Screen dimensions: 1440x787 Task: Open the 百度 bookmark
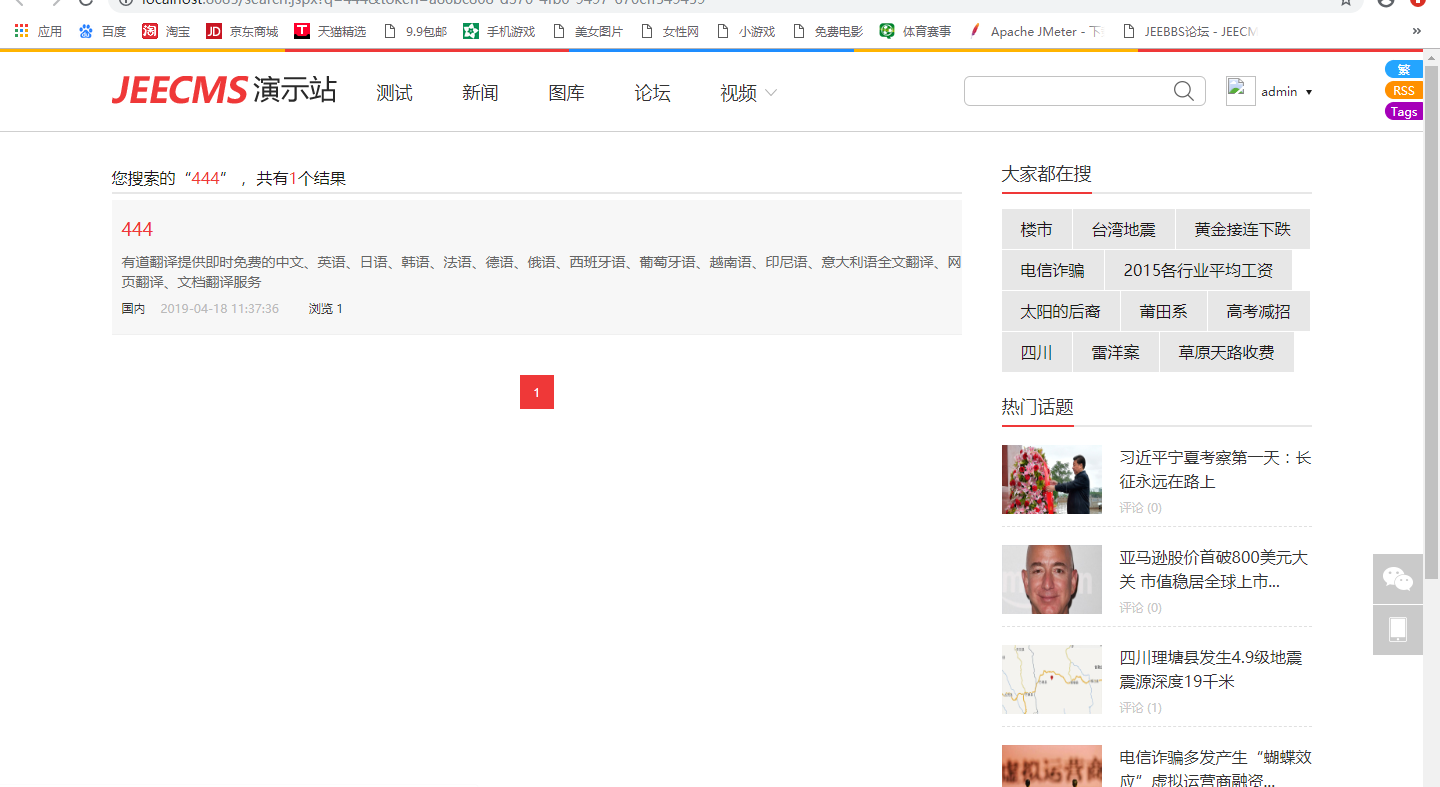(x=103, y=31)
